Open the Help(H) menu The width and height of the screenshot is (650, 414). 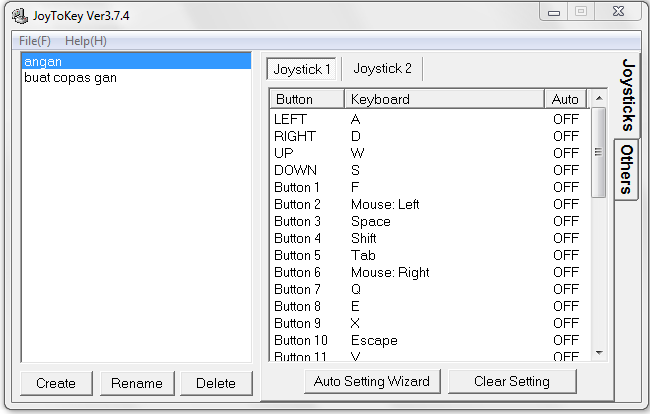click(x=86, y=41)
